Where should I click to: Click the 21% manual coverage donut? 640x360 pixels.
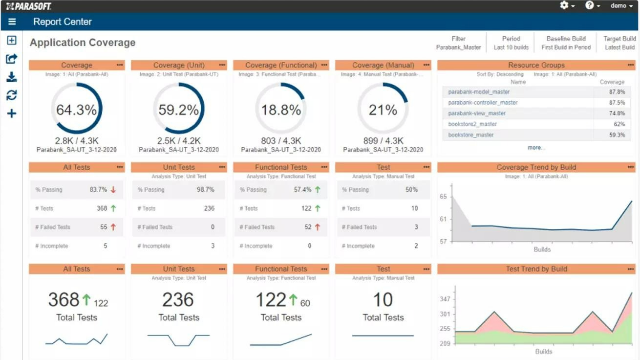pyautogui.click(x=383, y=109)
